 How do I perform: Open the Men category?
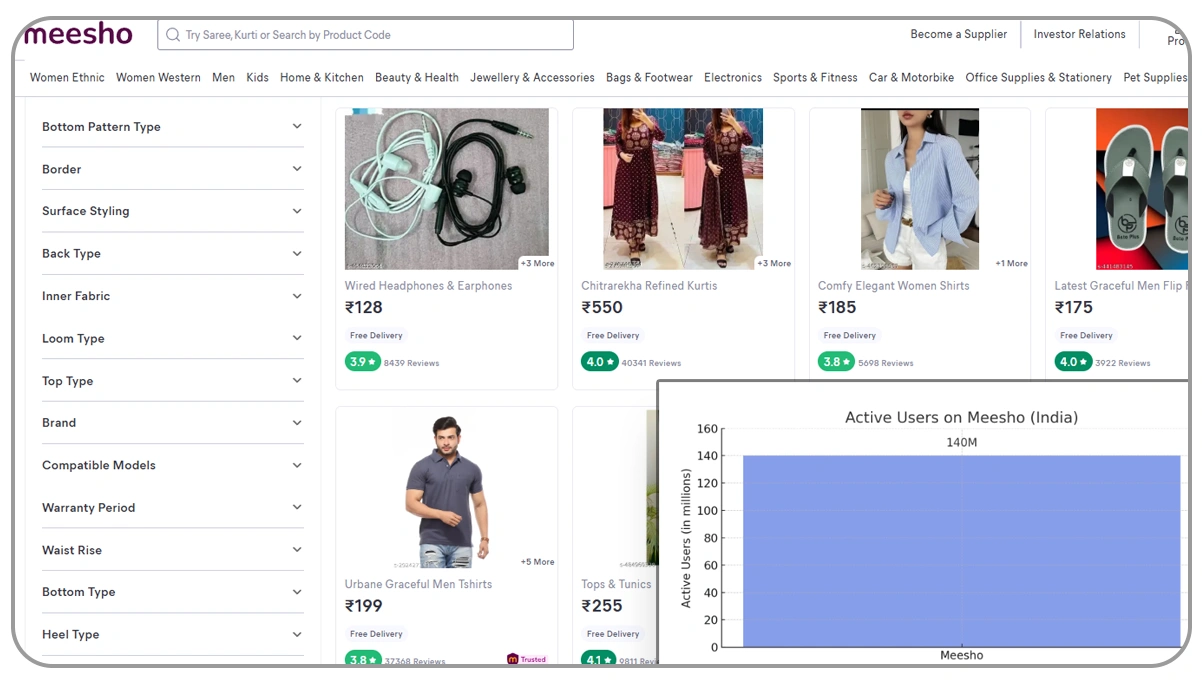(223, 77)
